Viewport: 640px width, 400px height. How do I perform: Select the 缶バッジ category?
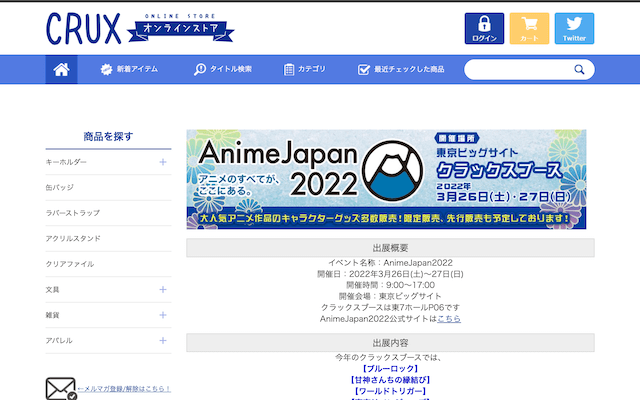coord(60,187)
